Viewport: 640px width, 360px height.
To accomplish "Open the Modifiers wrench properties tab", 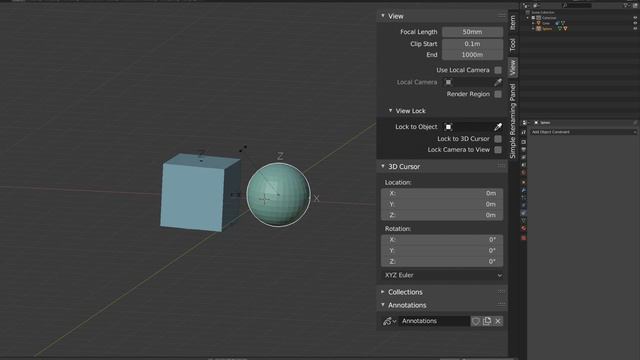I will tap(524, 190).
